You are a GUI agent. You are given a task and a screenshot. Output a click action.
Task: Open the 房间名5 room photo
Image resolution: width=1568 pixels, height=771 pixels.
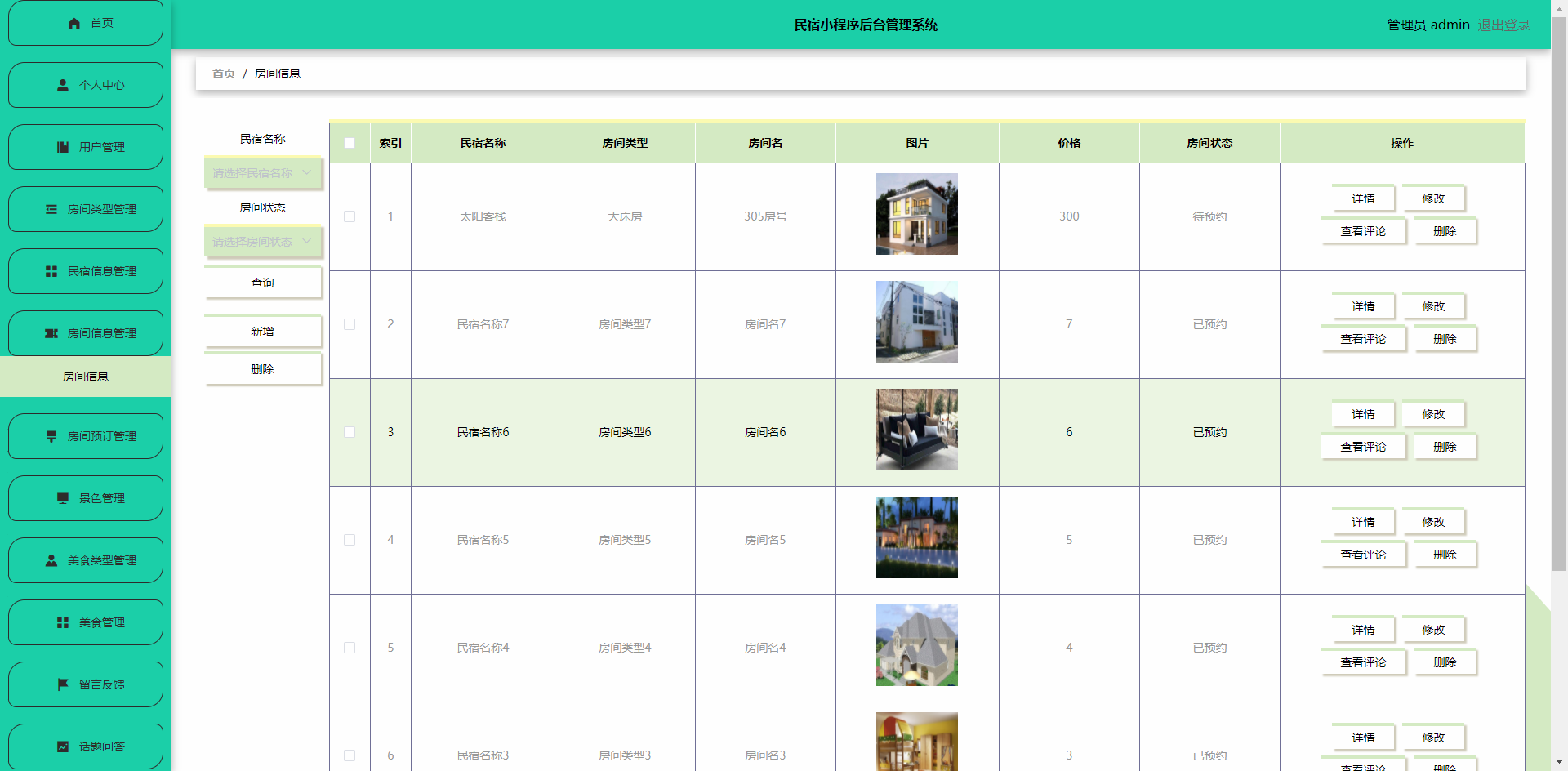917,537
